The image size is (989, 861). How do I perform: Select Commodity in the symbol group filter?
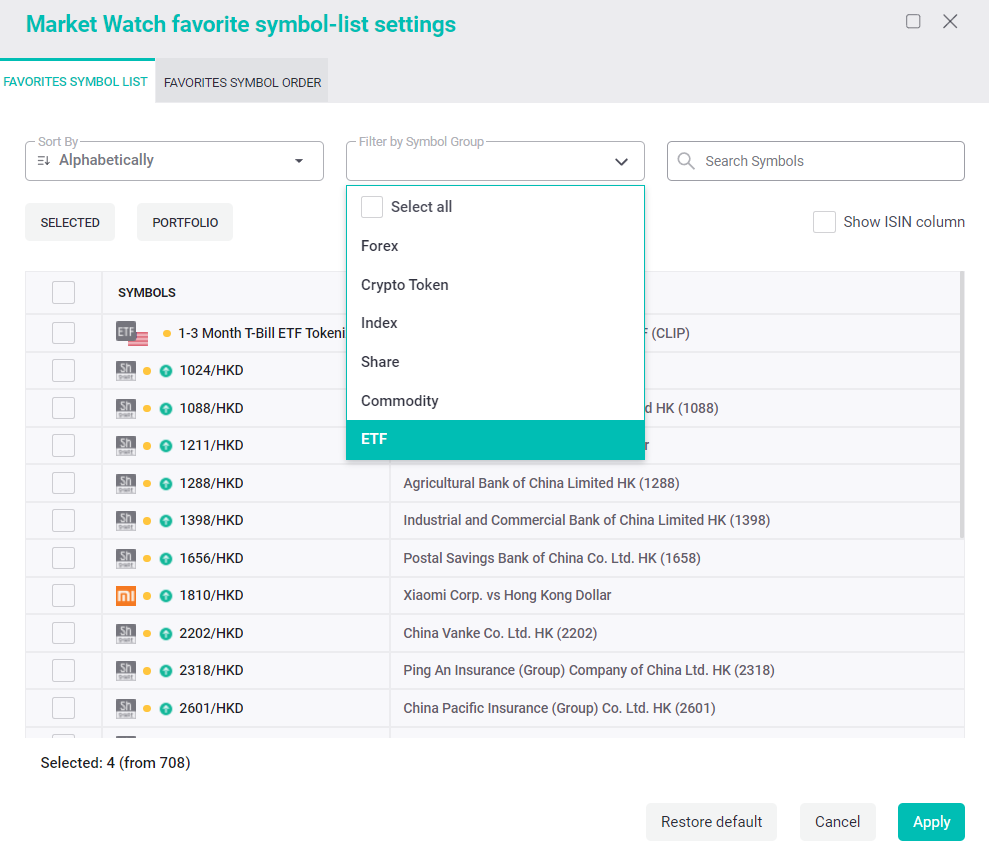pos(495,401)
